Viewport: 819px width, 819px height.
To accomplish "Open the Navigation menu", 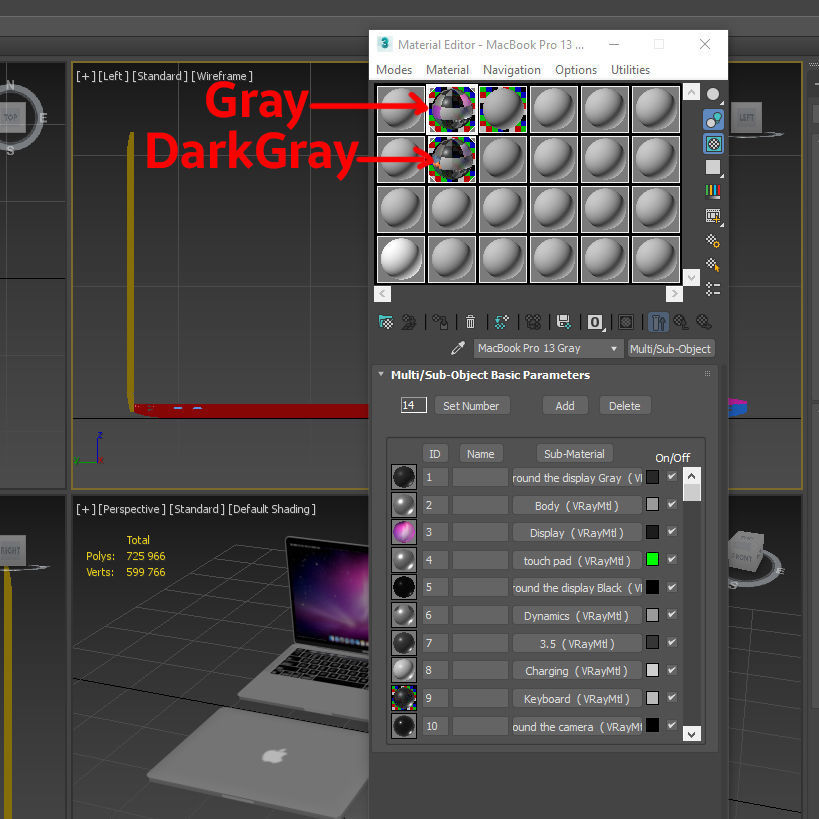I will [x=511, y=69].
